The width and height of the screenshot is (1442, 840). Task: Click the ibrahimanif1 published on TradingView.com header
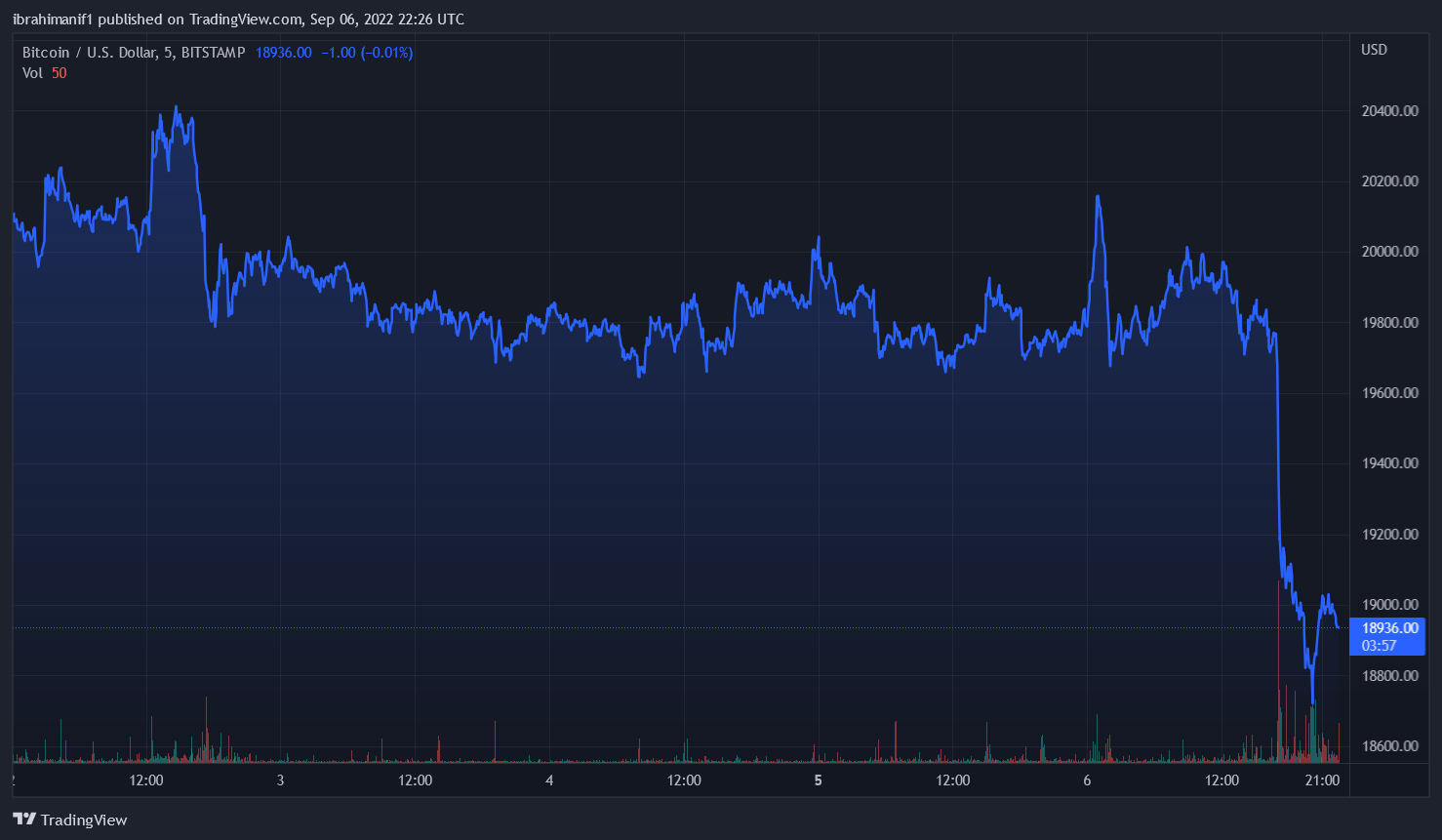click(238, 20)
